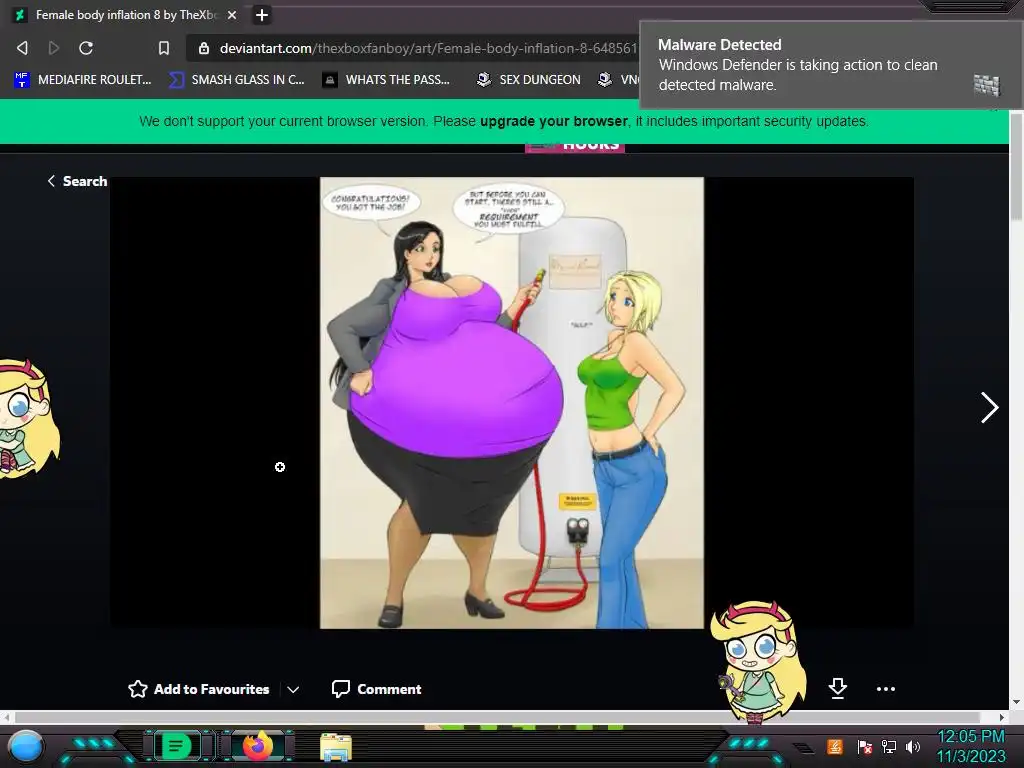The width and height of the screenshot is (1024, 768).
Task: Close the Female body inflation 8 tab
Action: point(232,15)
